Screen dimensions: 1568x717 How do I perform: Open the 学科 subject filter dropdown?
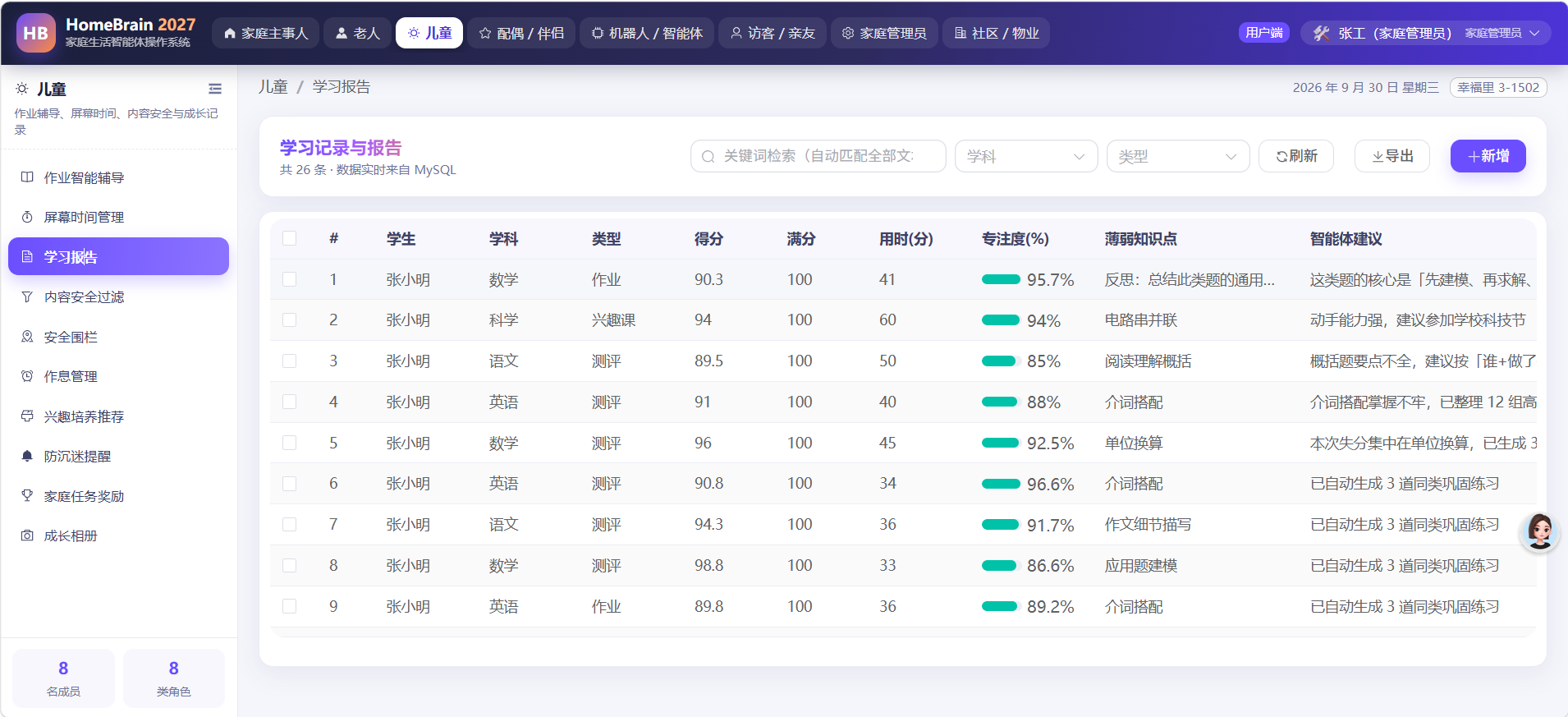1026,156
